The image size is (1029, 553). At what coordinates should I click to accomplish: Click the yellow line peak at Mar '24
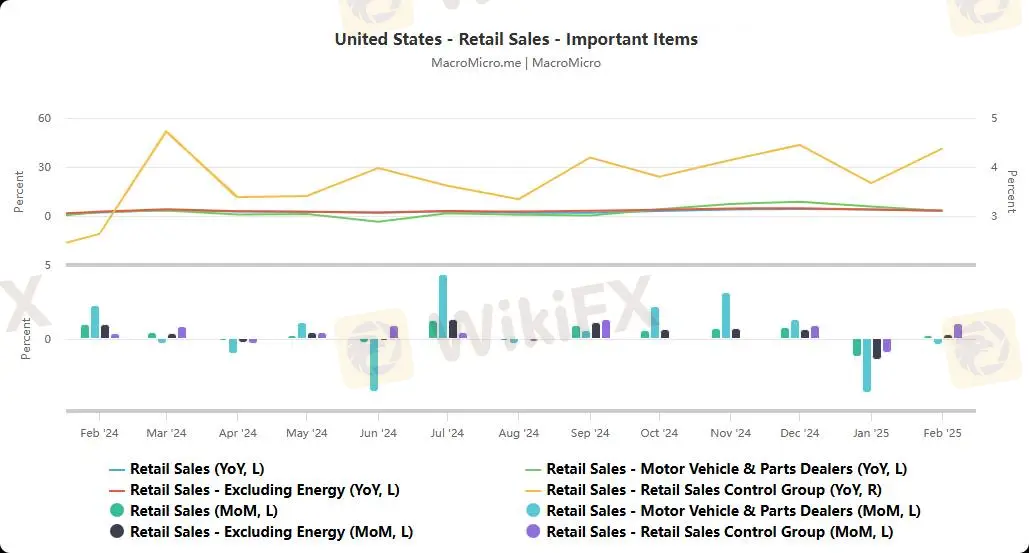(166, 131)
